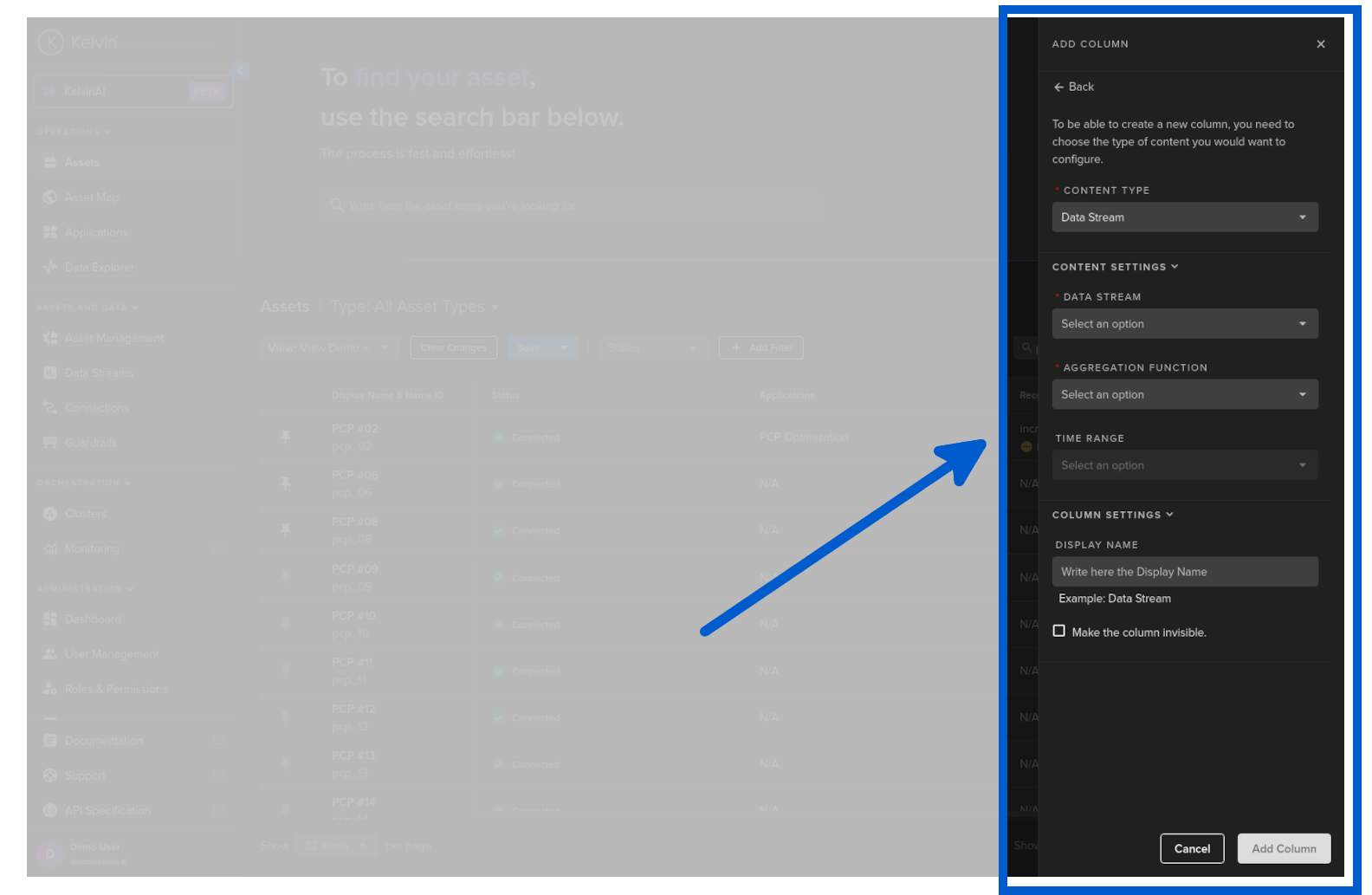1372x895 pixels.
Task: Open the Aggregation Function dropdown
Action: [x=1184, y=395]
